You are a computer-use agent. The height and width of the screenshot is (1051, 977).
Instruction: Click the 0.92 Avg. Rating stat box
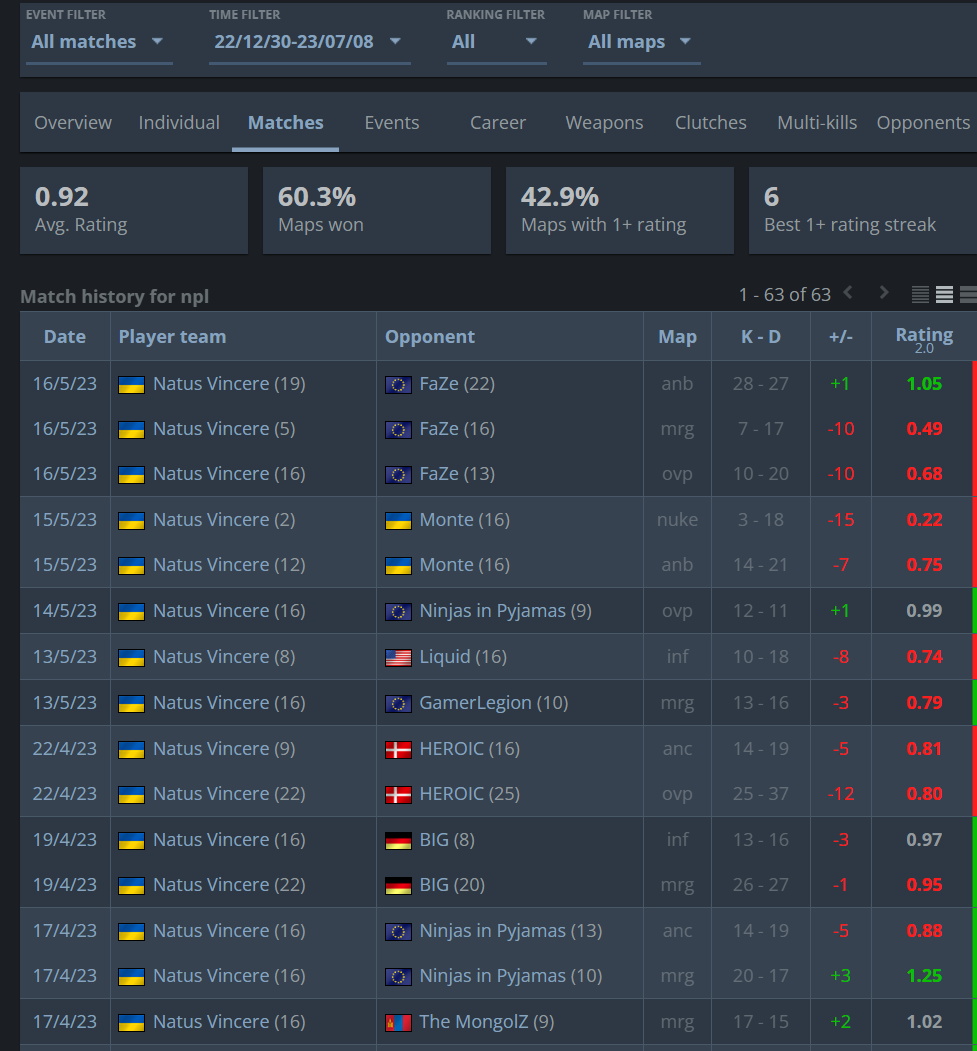[x=134, y=210]
